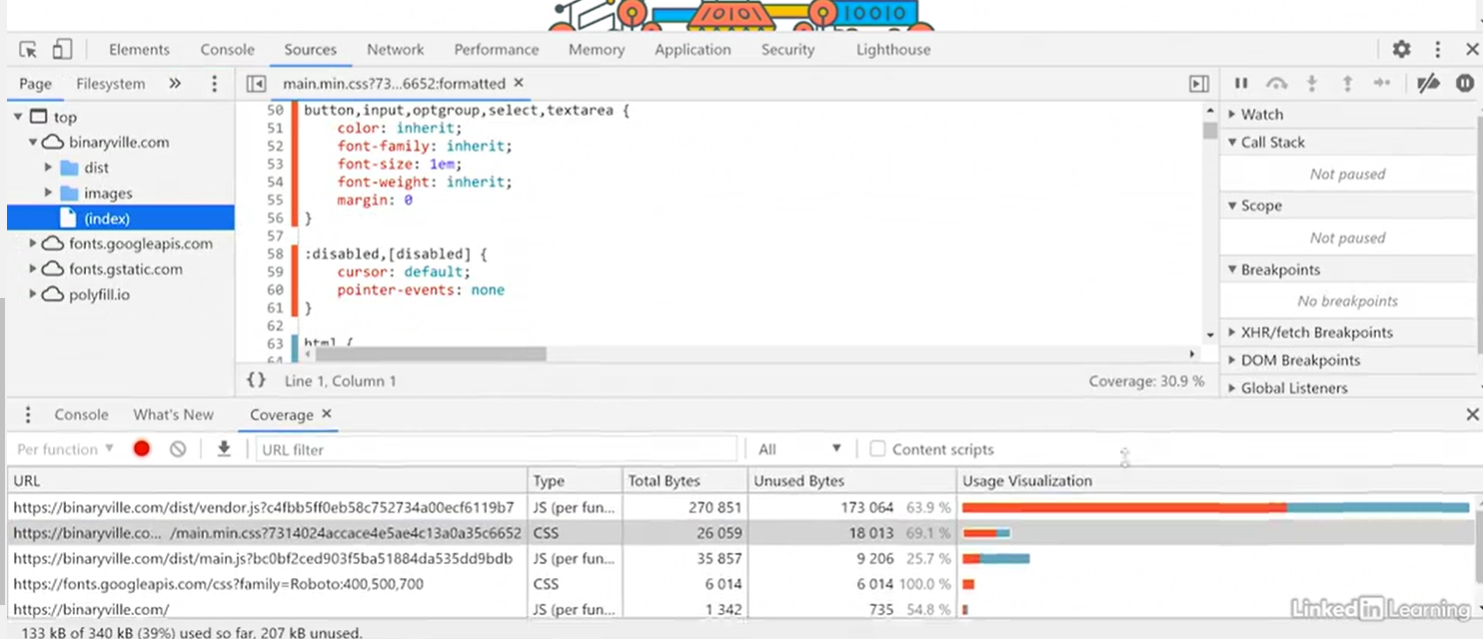Enable the Content scripts checkbox
The height and width of the screenshot is (639, 1483).
(x=877, y=449)
